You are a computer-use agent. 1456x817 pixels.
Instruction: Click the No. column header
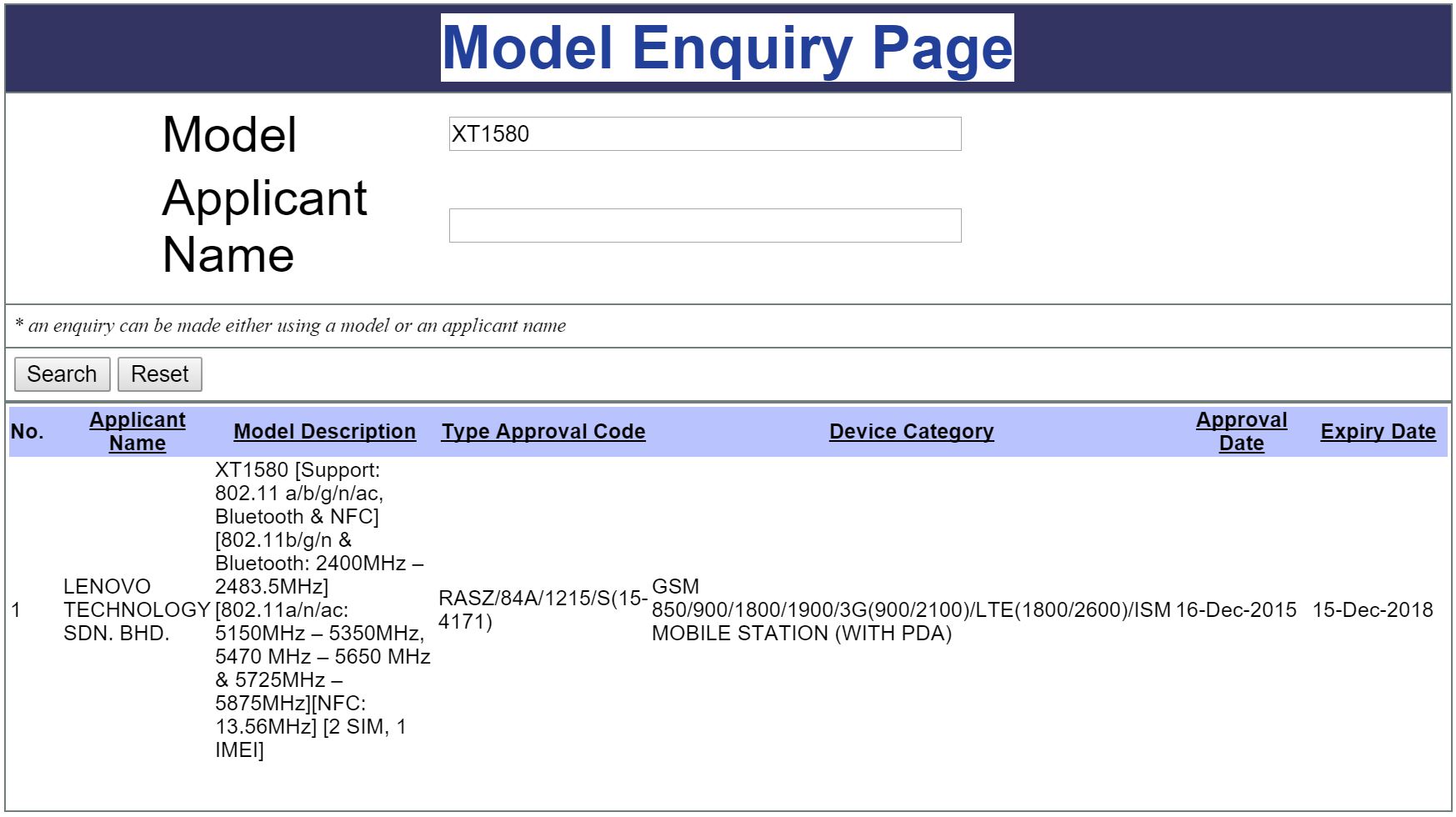point(27,432)
